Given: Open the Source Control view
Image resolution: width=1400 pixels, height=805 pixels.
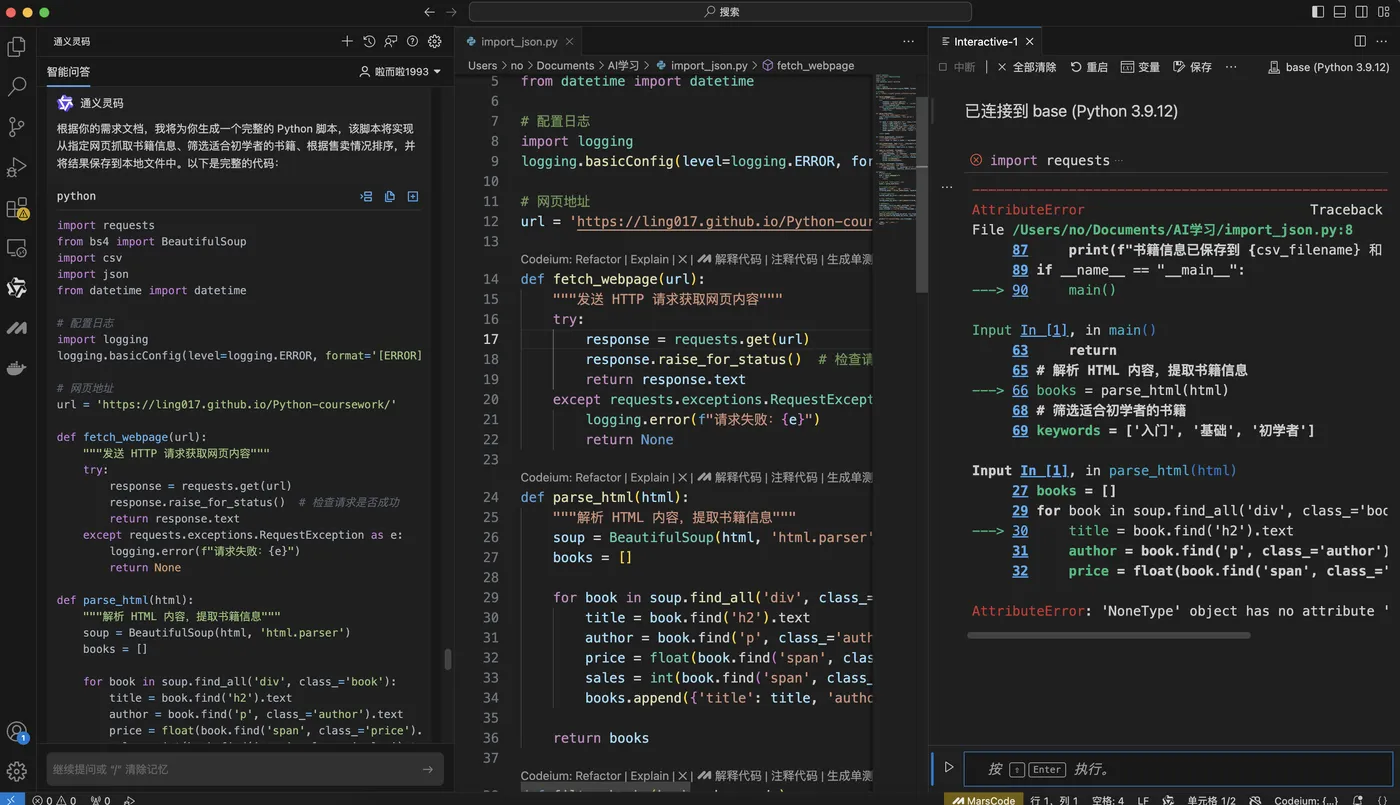Looking at the screenshot, I should tap(16, 127).
